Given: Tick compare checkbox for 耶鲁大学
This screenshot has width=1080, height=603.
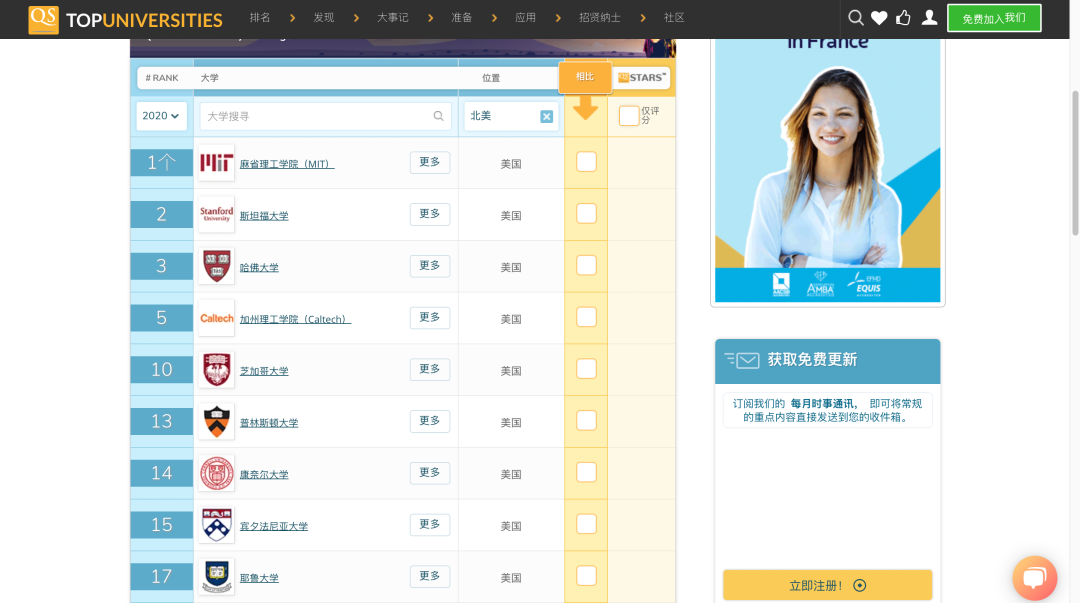Looking at the screenshot, I should (586, 575).
